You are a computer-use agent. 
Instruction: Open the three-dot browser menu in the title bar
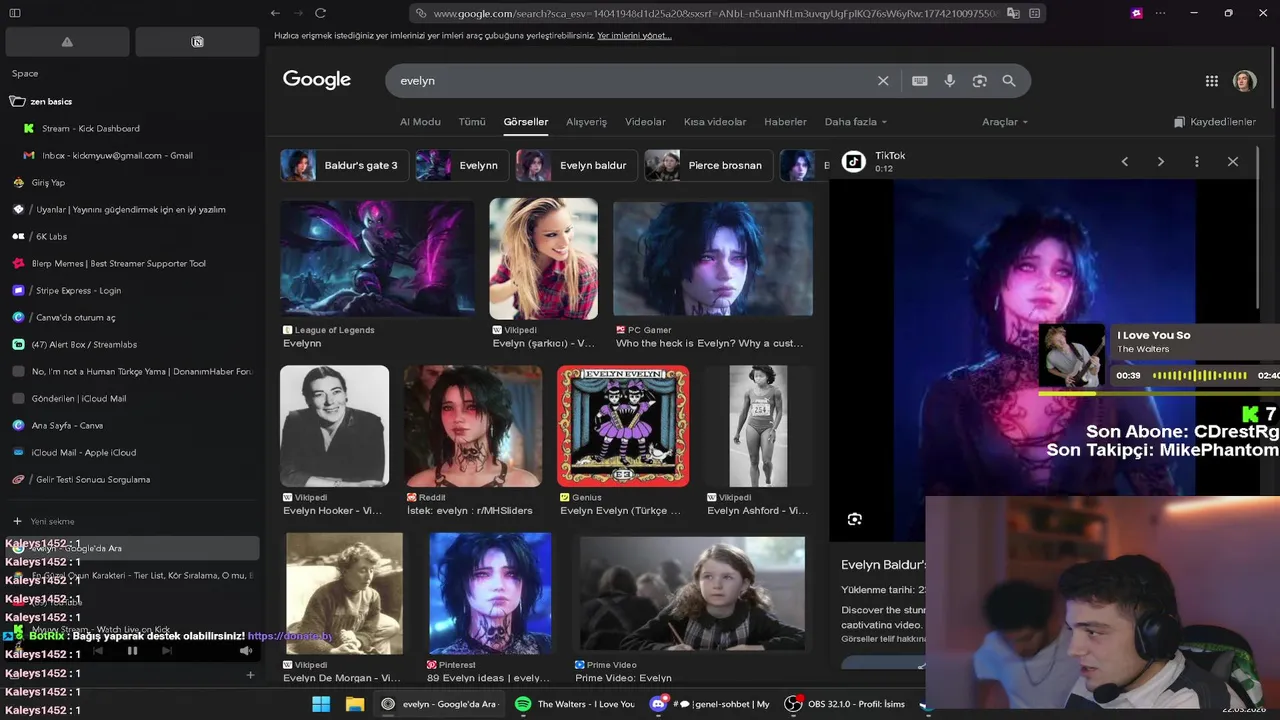tap(1160, 13)
